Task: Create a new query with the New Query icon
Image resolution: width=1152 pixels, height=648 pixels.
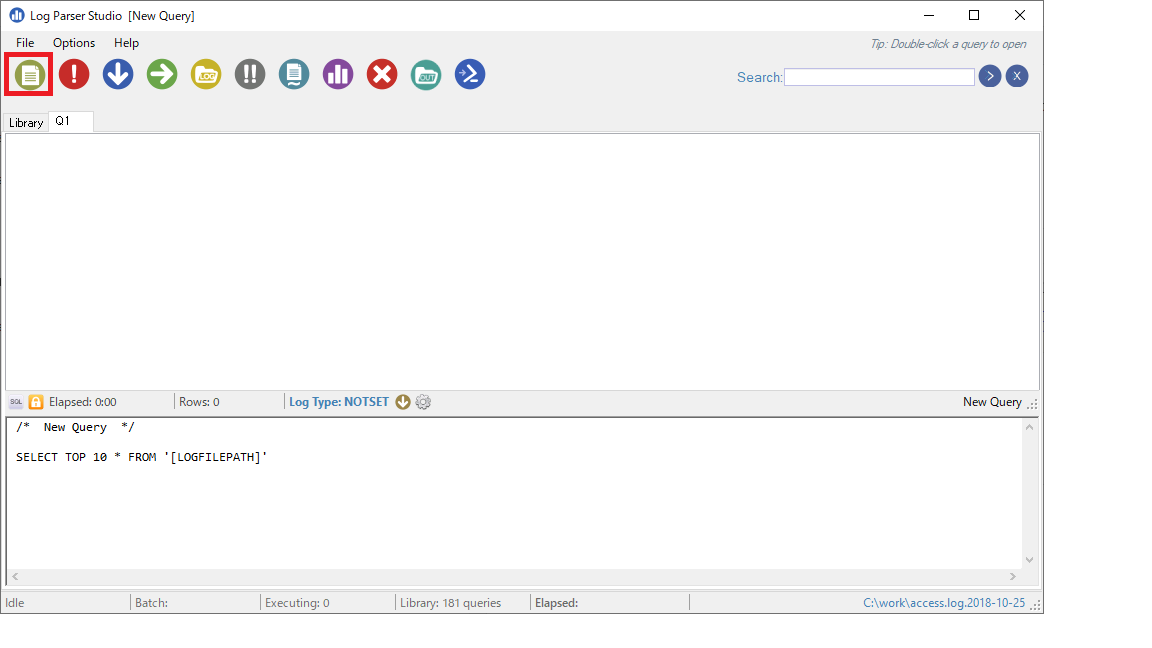Action: [x=29, y=74]
